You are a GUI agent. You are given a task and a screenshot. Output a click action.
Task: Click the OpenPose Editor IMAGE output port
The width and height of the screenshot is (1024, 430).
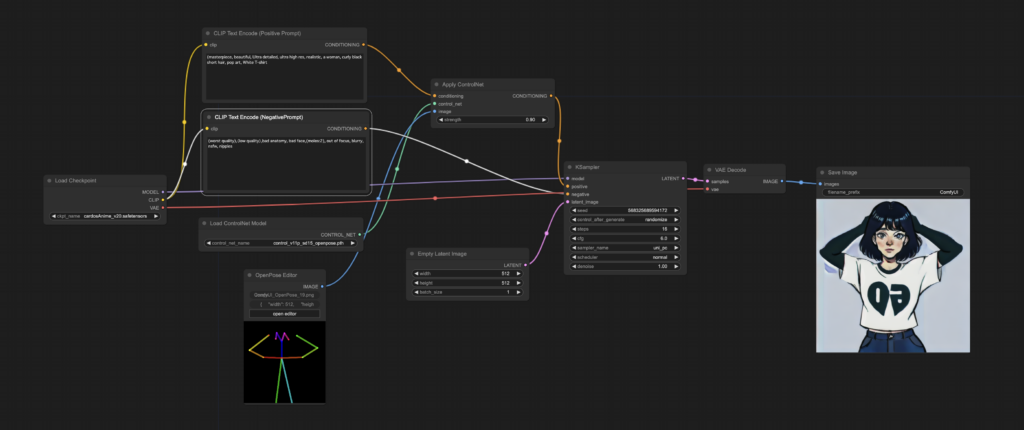pos(322,286)
